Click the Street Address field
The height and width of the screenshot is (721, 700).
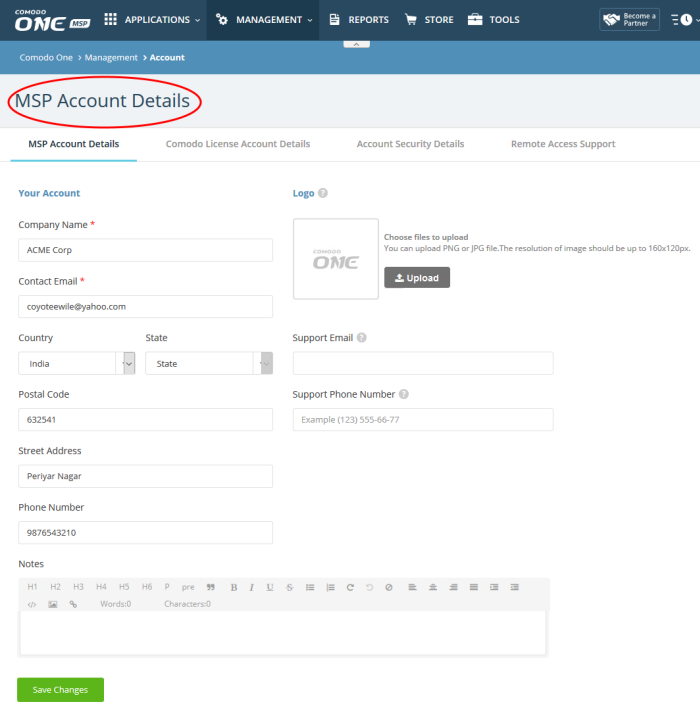pos(145,476)
